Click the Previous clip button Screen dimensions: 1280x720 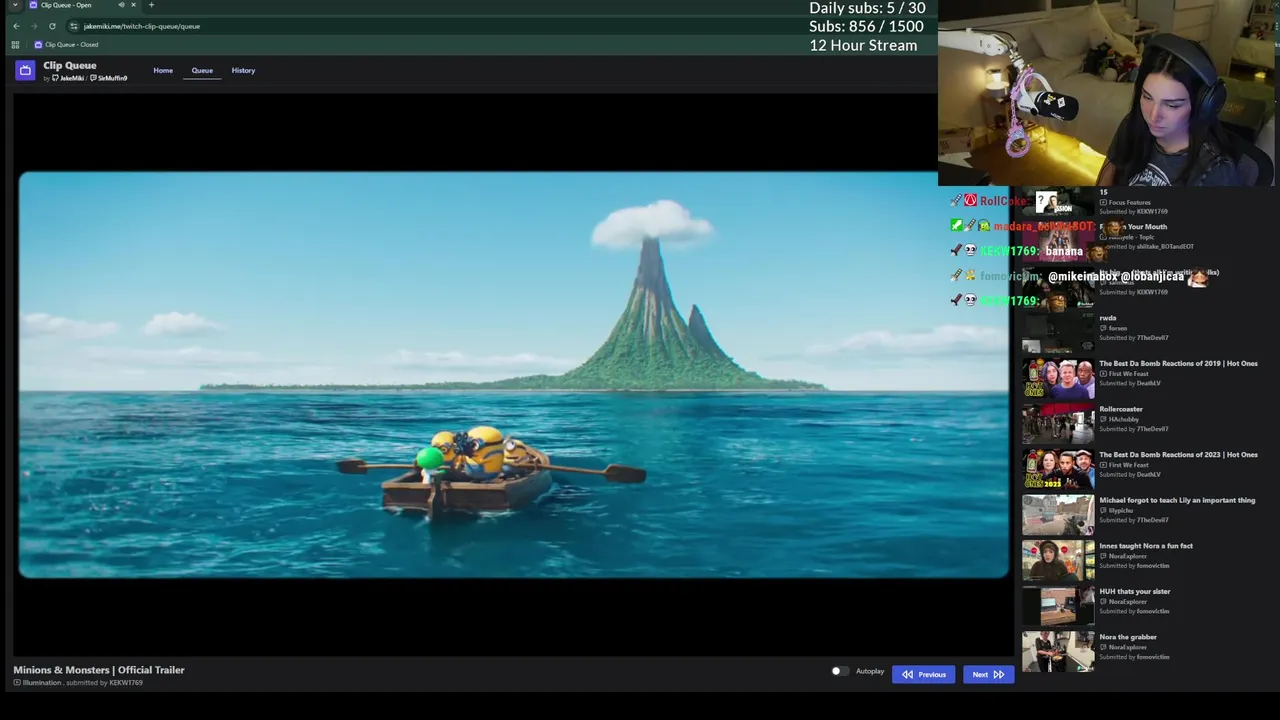[924, 674]
